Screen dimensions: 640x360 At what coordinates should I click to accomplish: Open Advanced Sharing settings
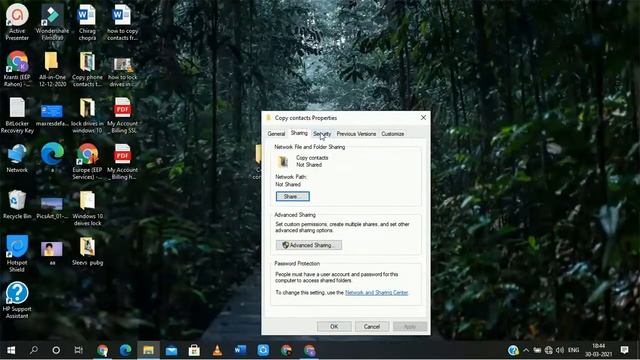click(x=309, y=245)
